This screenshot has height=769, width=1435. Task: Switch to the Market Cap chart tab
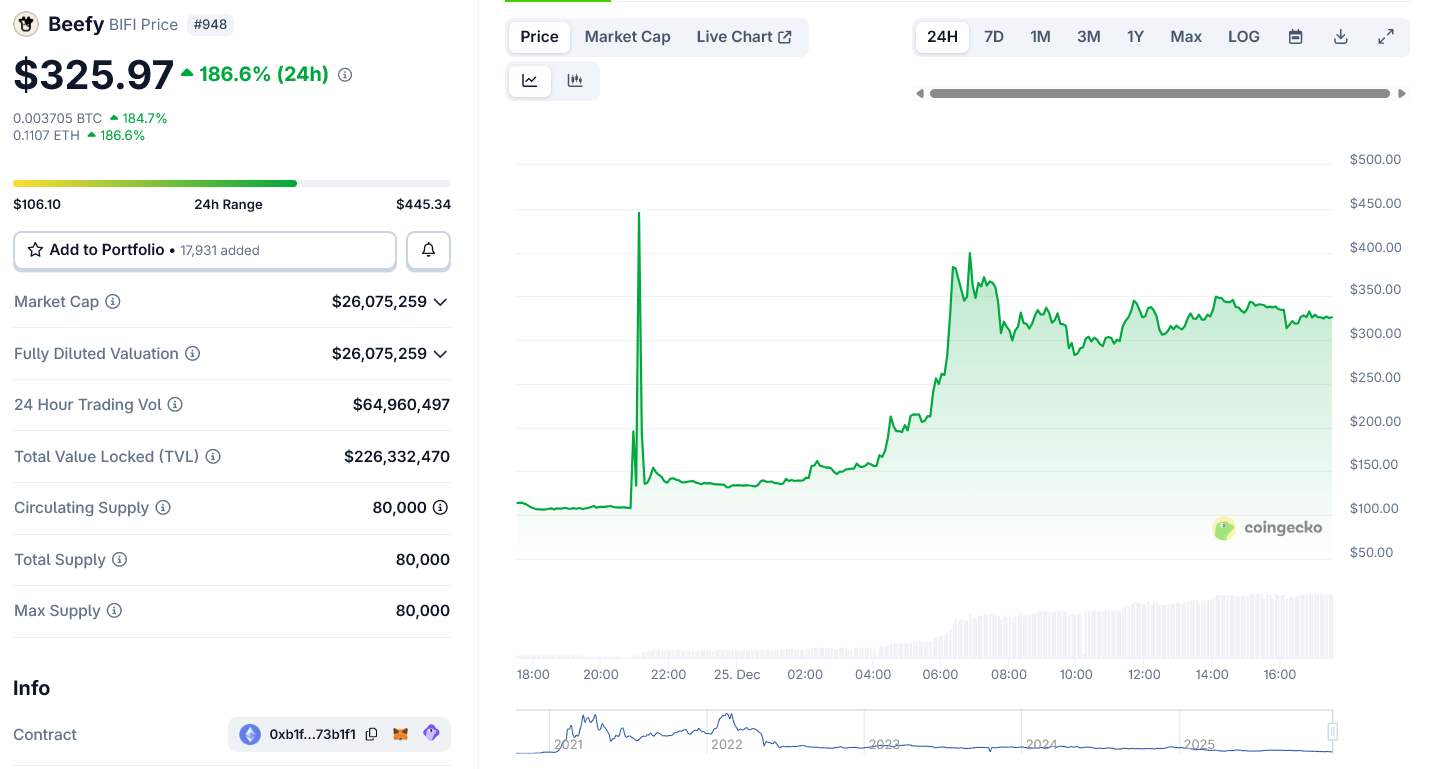(627, 36)
